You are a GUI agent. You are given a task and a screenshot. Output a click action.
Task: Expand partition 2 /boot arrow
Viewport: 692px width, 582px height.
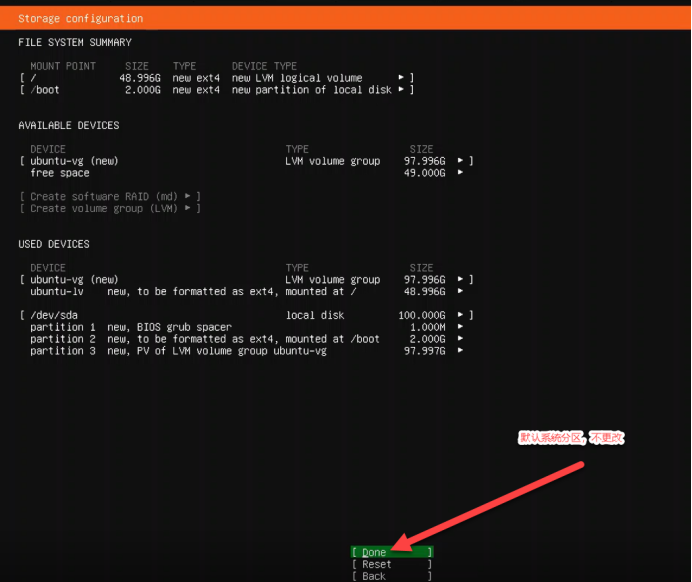[x=460, y=339]
